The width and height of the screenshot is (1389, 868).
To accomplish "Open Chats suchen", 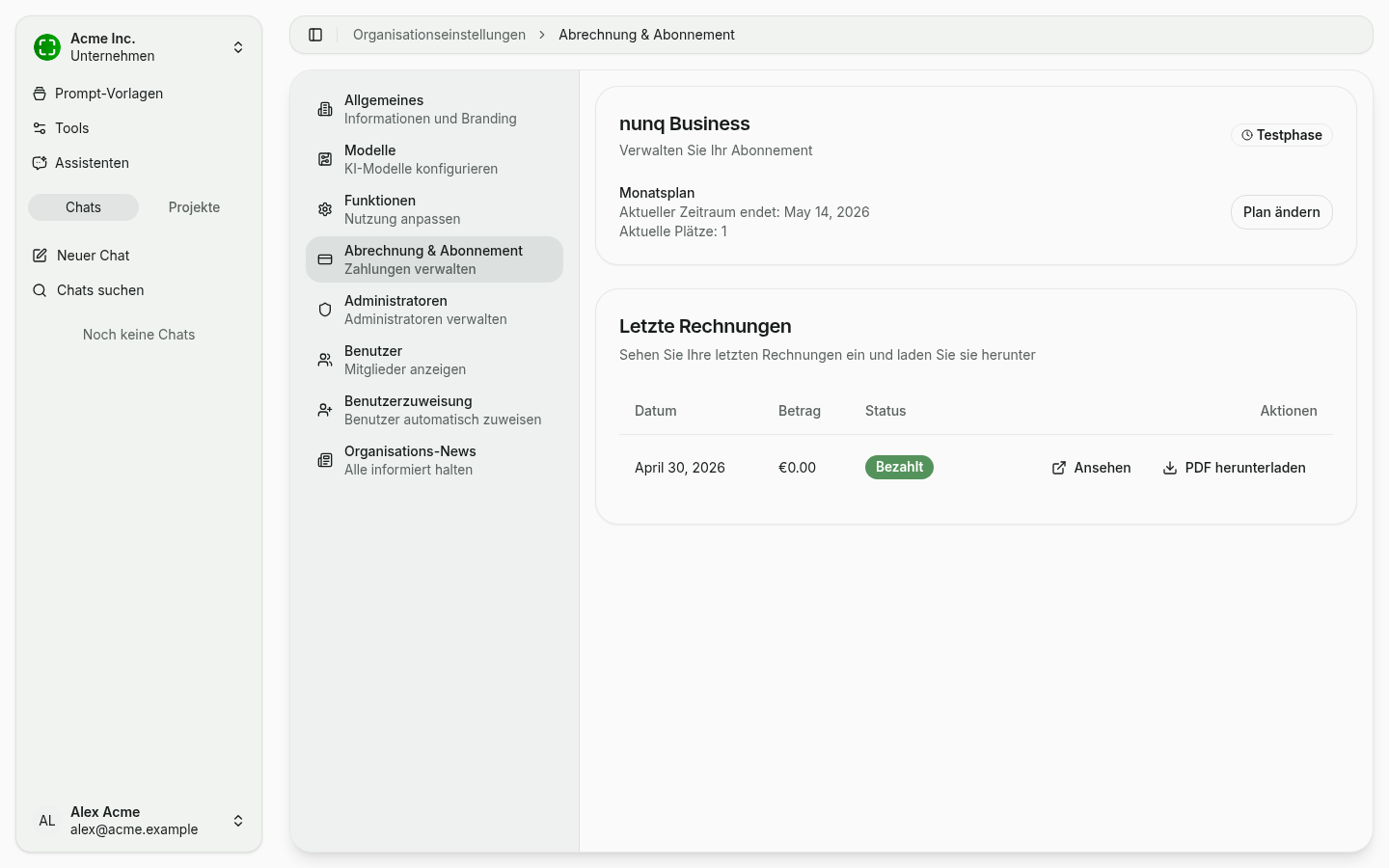I will 139,290.
